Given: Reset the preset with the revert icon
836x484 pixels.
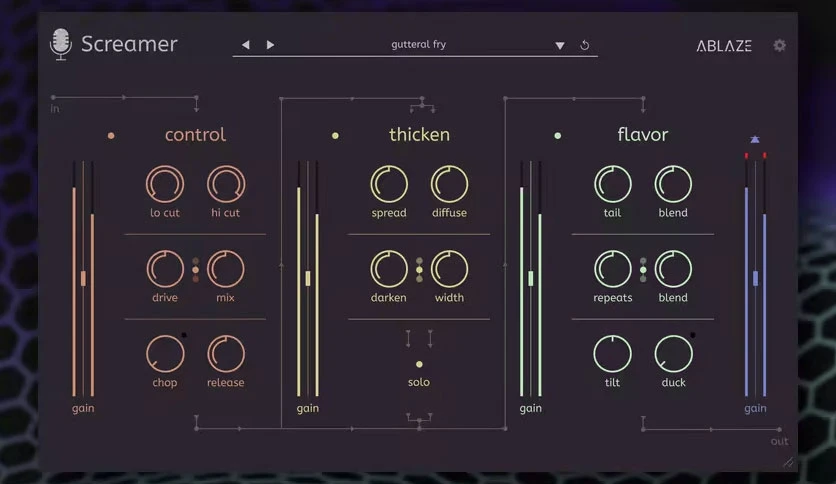Looking at the screenshot, I should [x=585, y=45].
